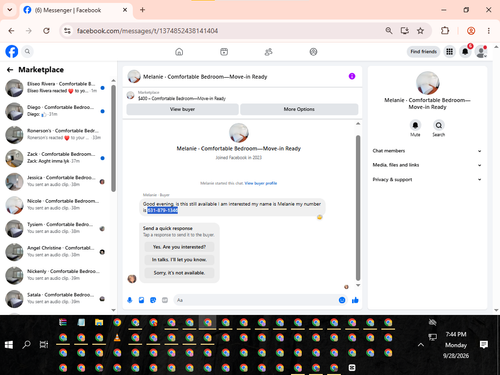Expand Privacy & support section
The width and height of the screenshot is (500, 375).
click(427, 179)
